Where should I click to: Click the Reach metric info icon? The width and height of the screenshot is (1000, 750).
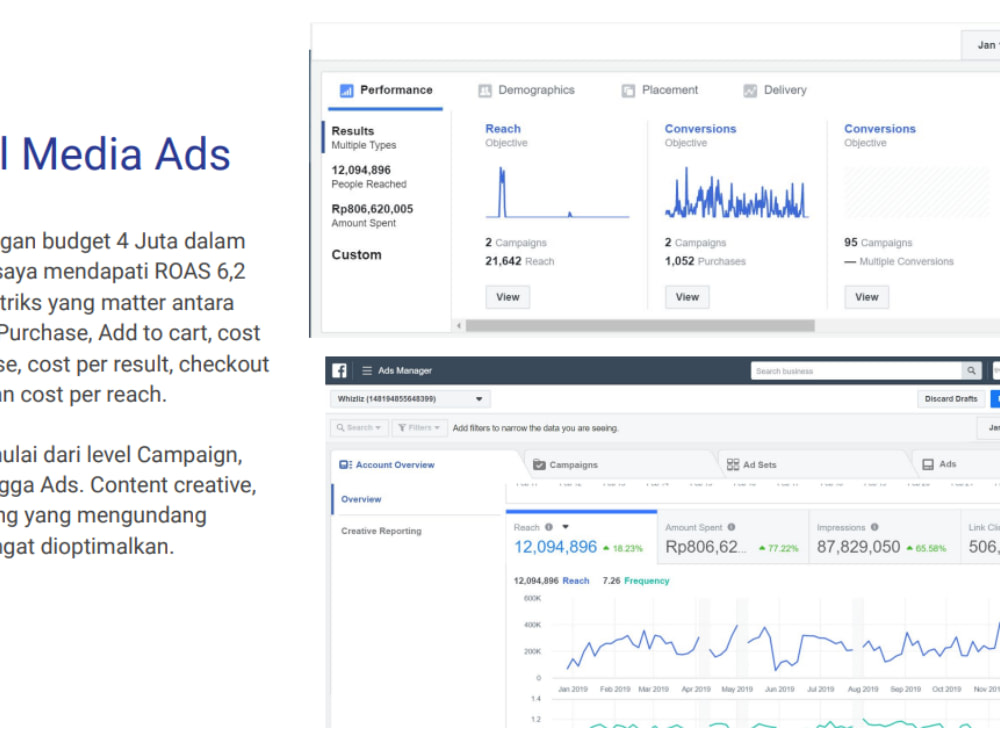[x=548, y=527]
